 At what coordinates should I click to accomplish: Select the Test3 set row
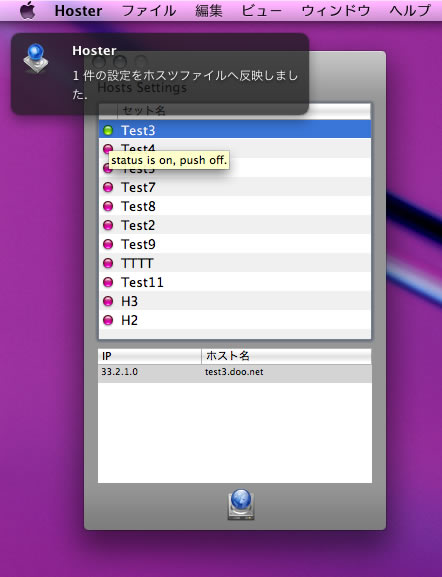[x=235, y=129]
